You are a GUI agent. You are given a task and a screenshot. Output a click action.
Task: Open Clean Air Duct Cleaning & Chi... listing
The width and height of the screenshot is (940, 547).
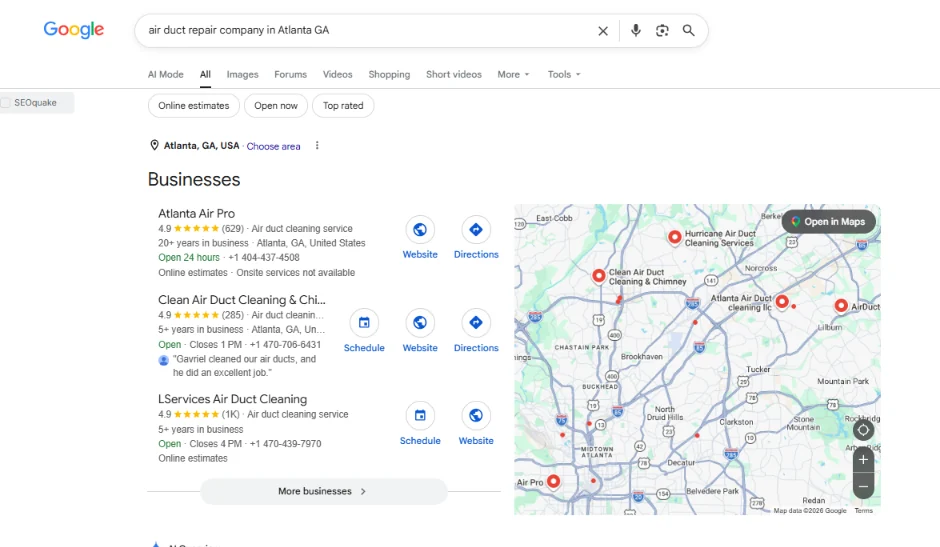[x=242, y=300]
